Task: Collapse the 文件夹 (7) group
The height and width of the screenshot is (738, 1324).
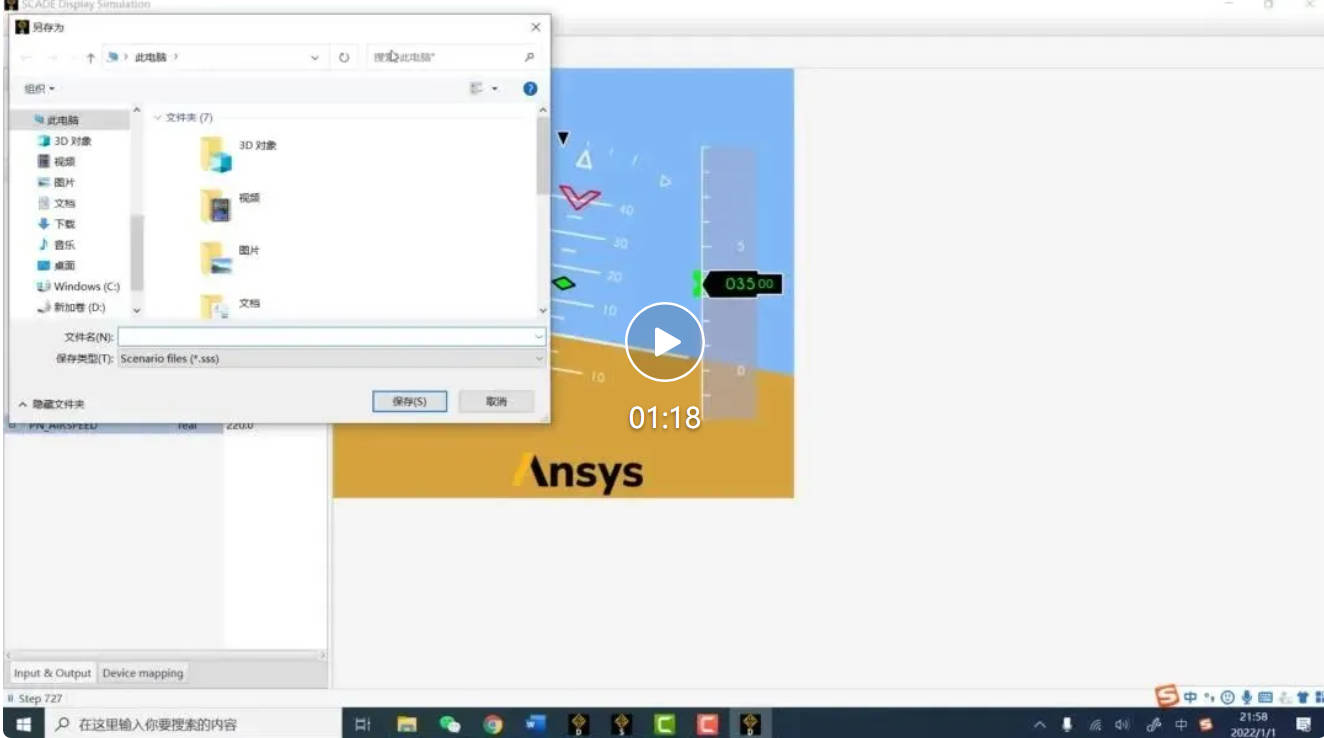Action: click(157, 117)
